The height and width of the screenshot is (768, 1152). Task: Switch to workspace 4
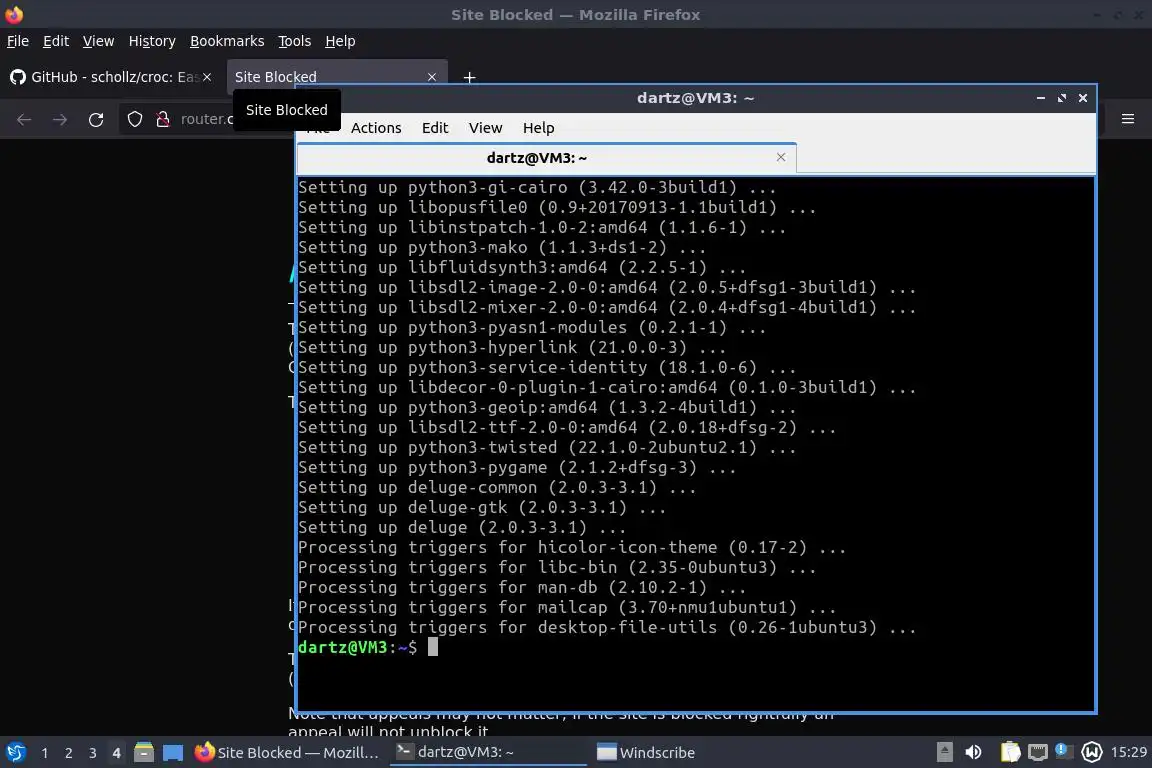click(116, 753)
